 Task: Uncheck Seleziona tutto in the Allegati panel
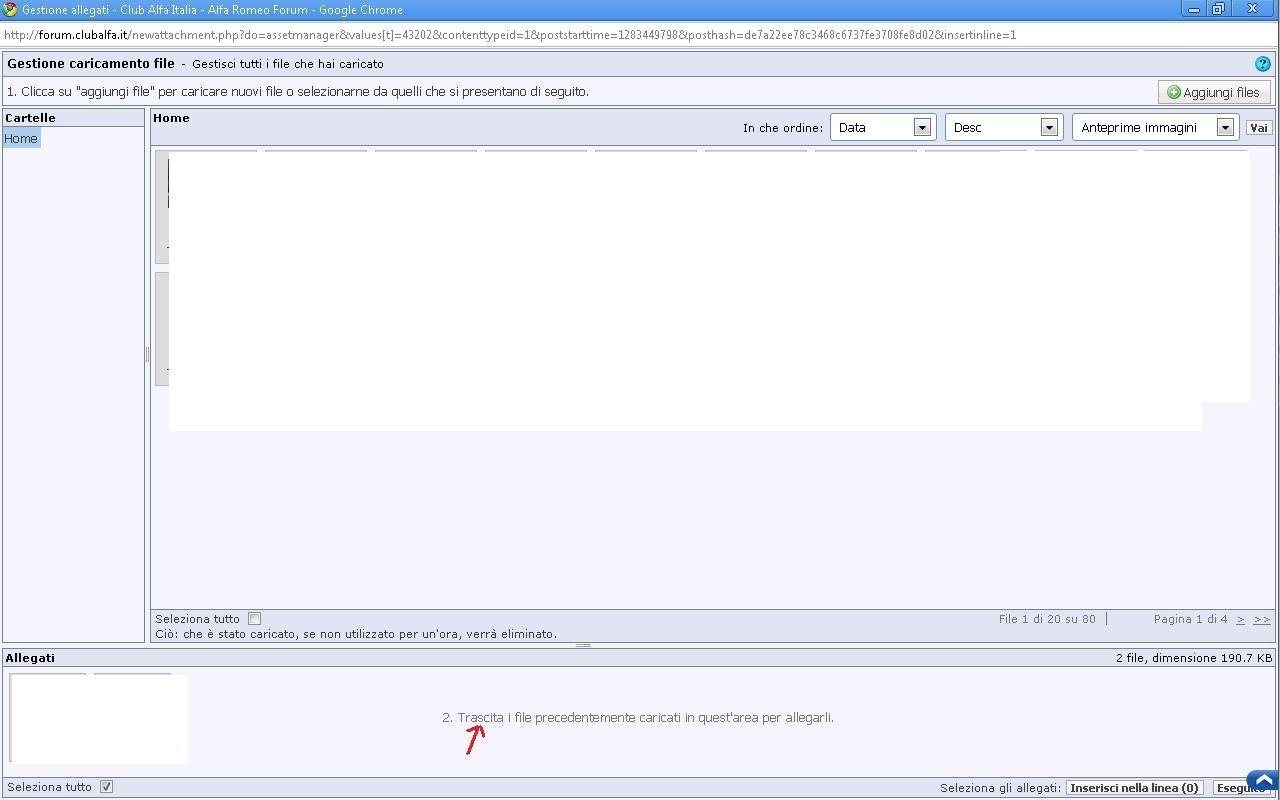(106, 787)
